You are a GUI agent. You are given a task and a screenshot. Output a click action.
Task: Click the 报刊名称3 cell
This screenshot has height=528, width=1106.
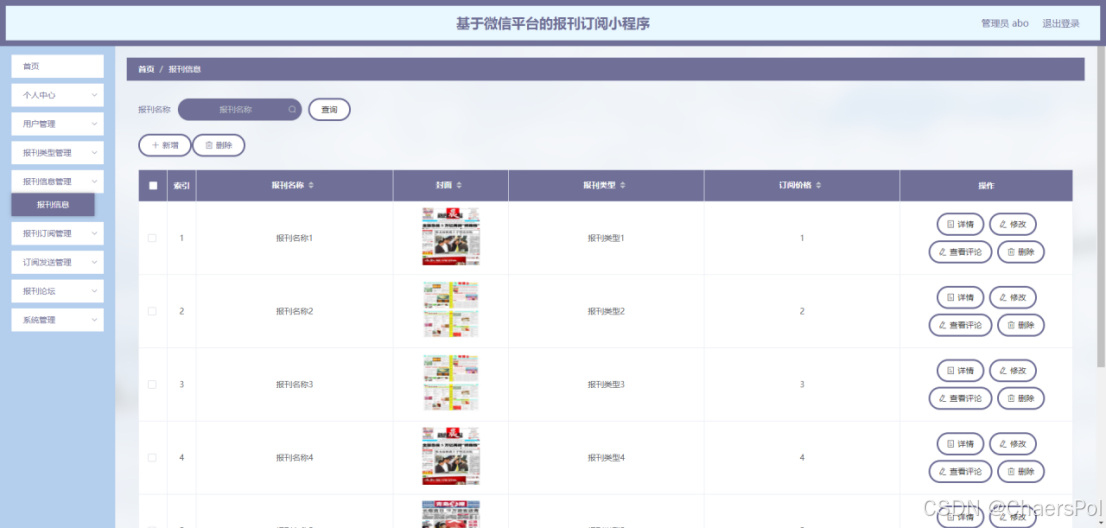(294, 385)
